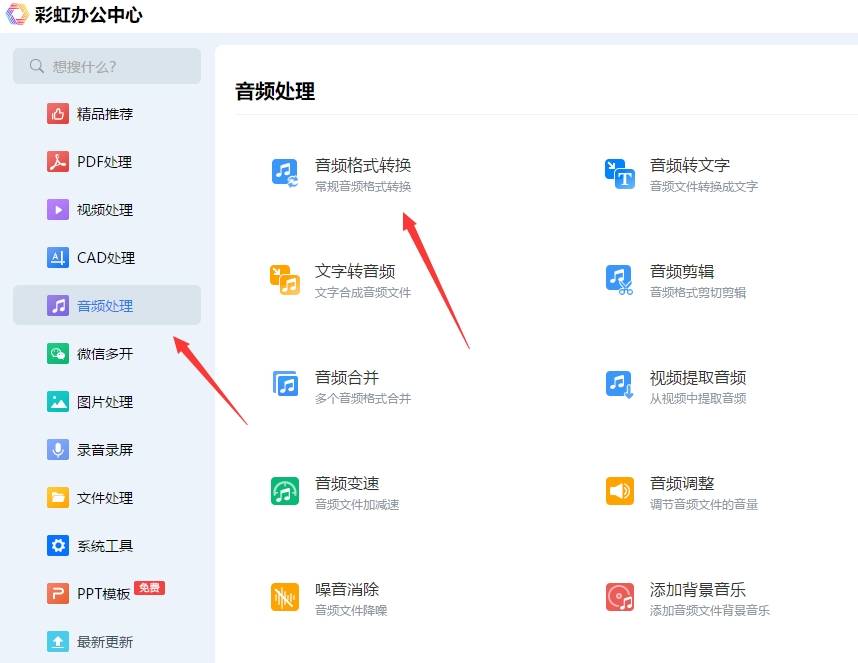Screen dimensions: 858x663
Task: Switch to PDF处理 category
Action: (104, 162)
